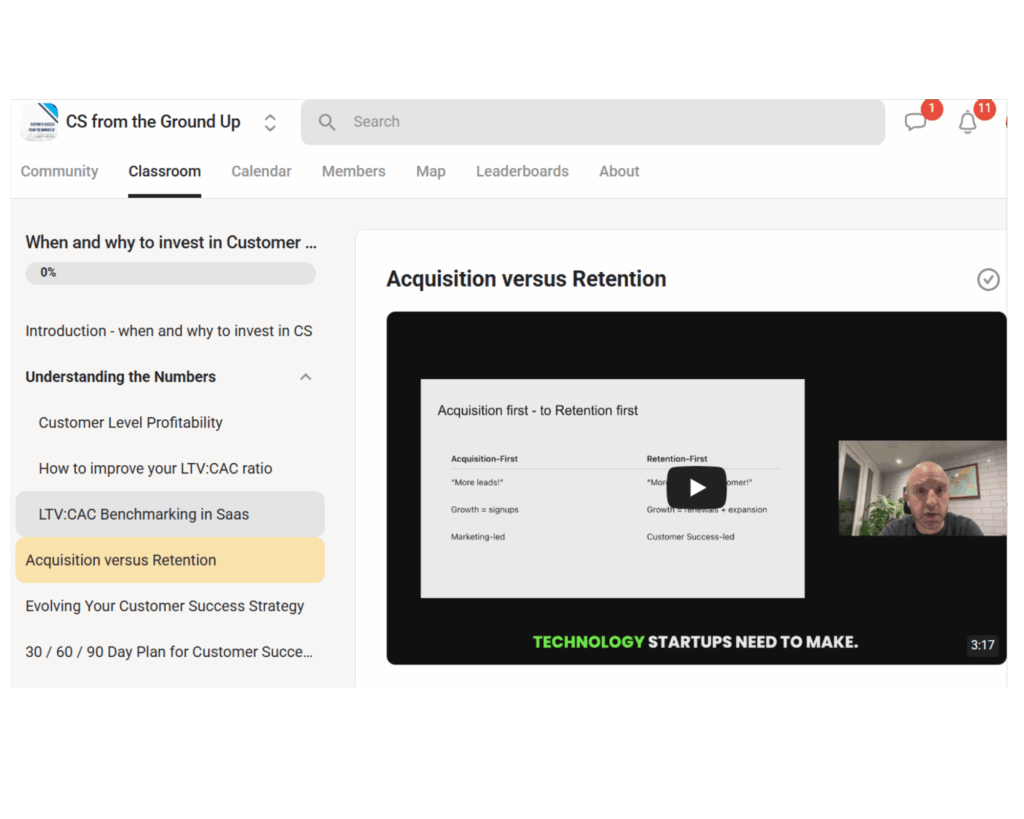Open the 30 / 60 / 90 Day Plan lesson
Screen dimensions: 1024x819
168,652
